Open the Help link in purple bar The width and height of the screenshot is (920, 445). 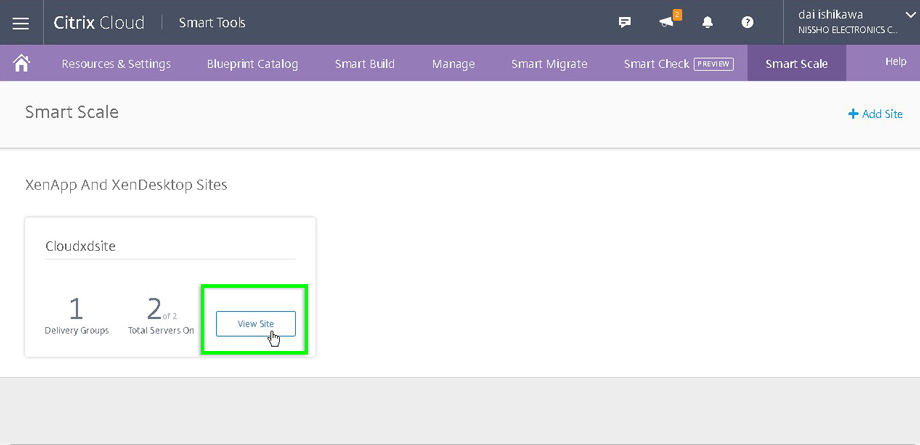pyautogui.click(x=895, y=61)
